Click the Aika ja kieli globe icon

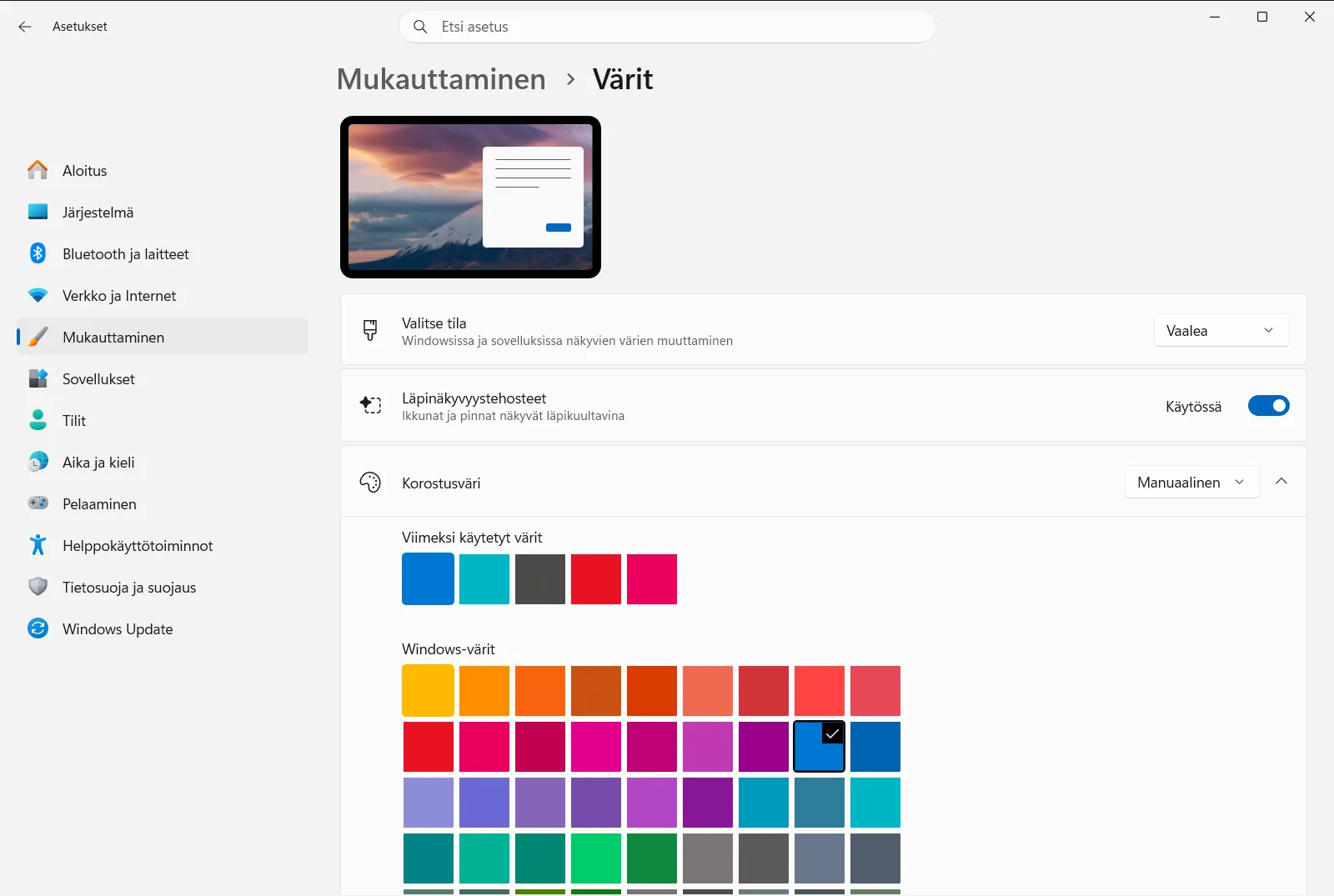38,462
